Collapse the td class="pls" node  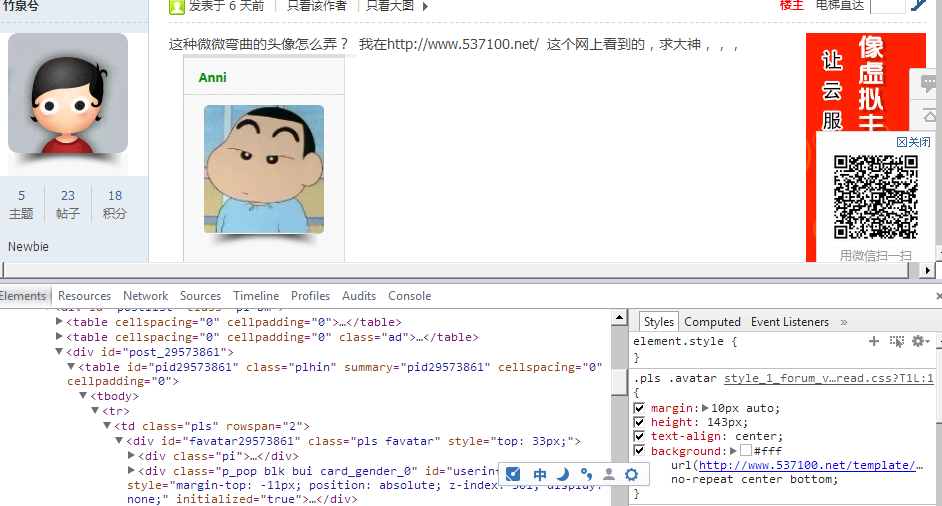pyautogui.click(x=107, y=426)
